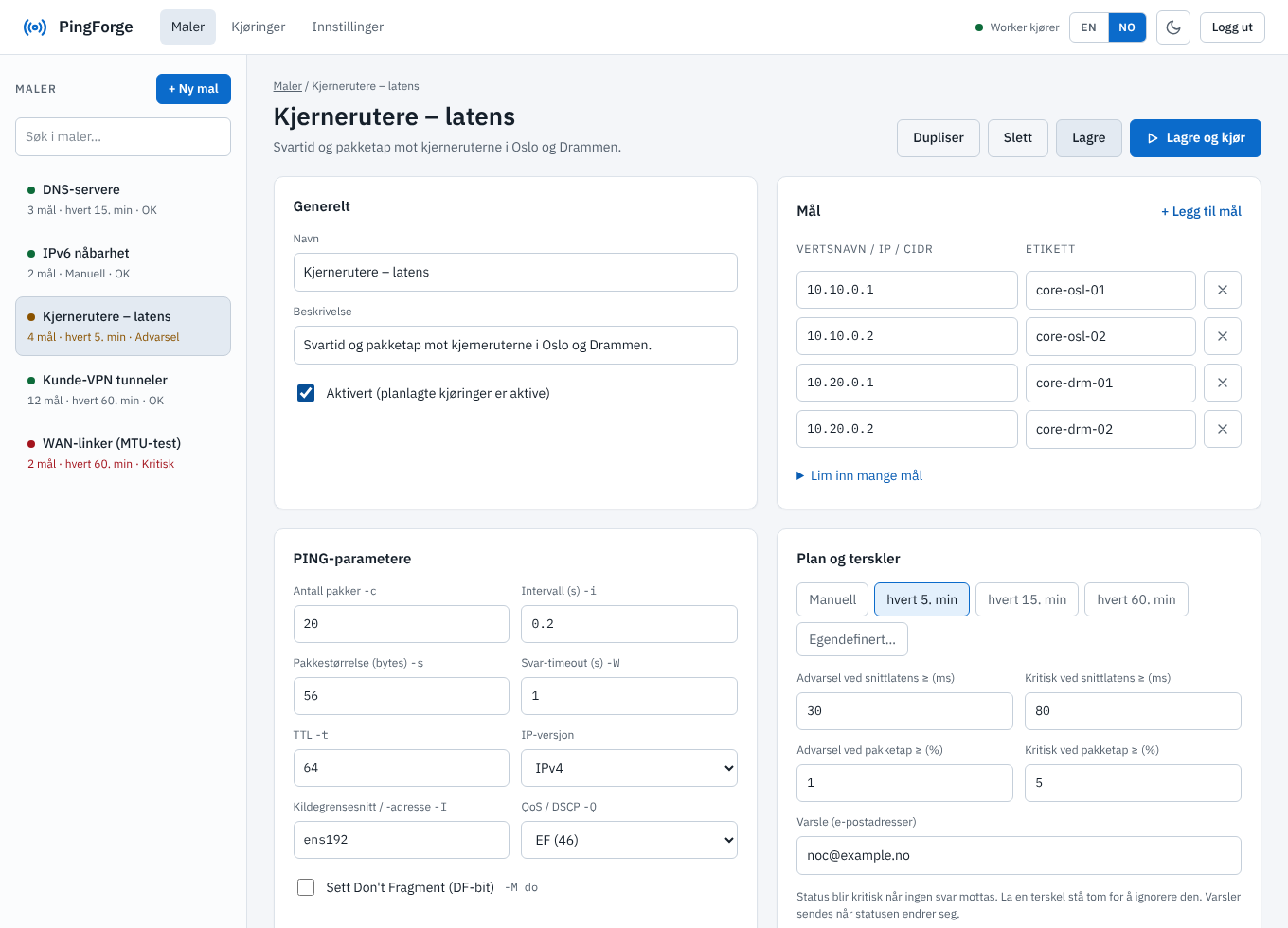Select hvert 60. min schedule
Screen dimensions: 1288x928
1136,599
